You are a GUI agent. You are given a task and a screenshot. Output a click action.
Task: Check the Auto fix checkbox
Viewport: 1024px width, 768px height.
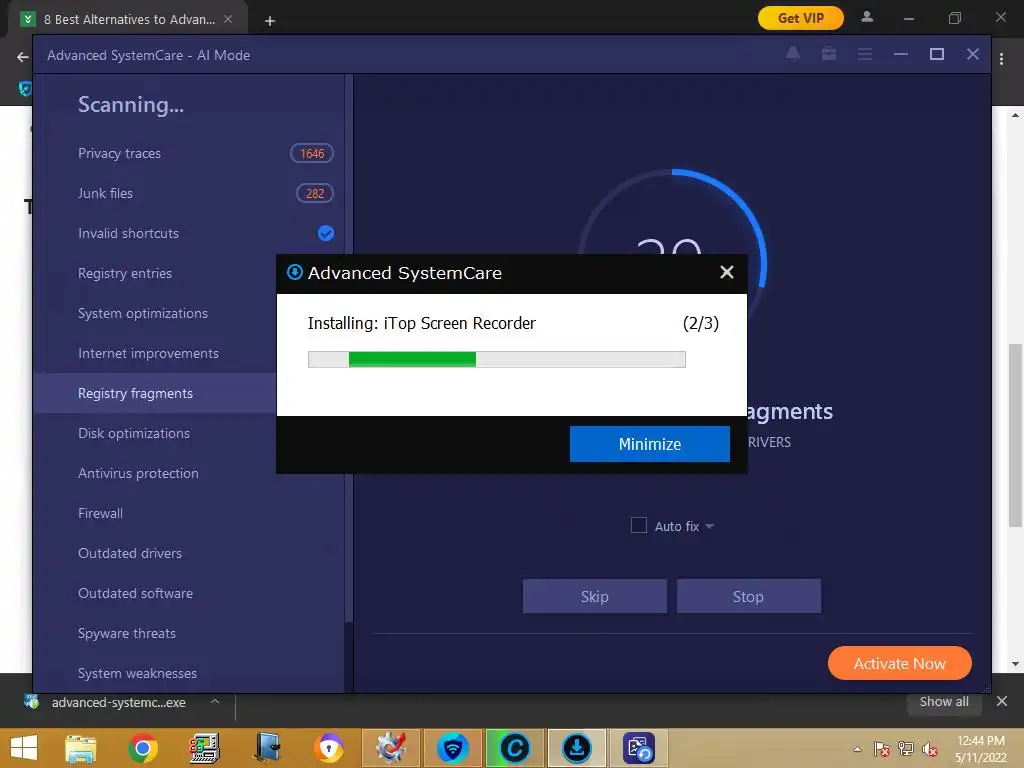[639, 526]
